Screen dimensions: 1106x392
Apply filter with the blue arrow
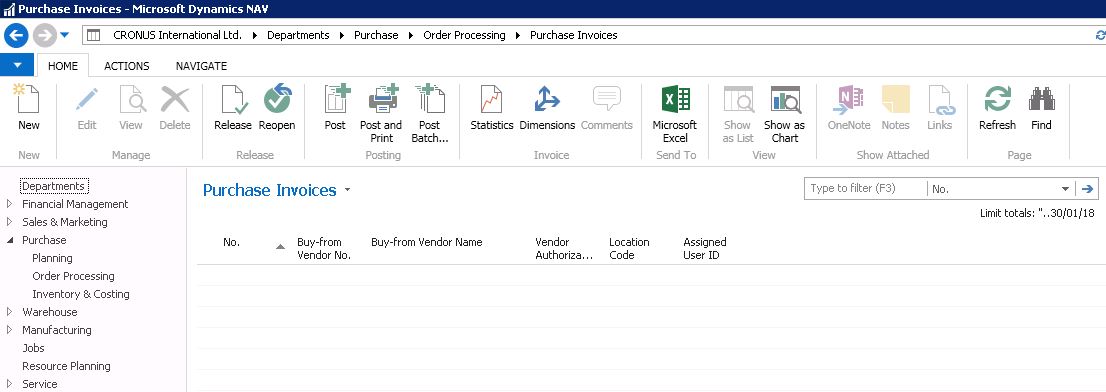point(1087,189)
